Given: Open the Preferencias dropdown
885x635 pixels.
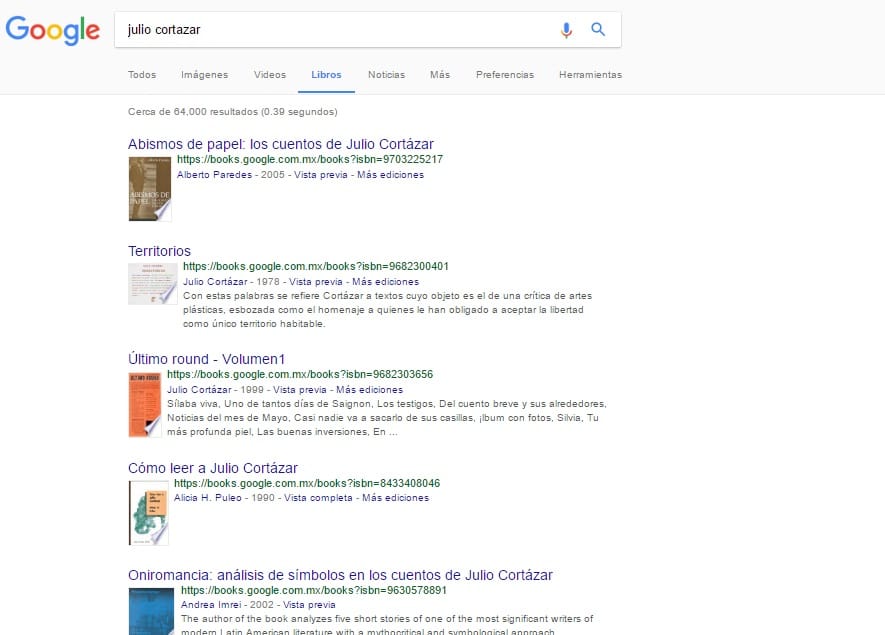Looking at the screenshot, I should (x=505, y=75).
